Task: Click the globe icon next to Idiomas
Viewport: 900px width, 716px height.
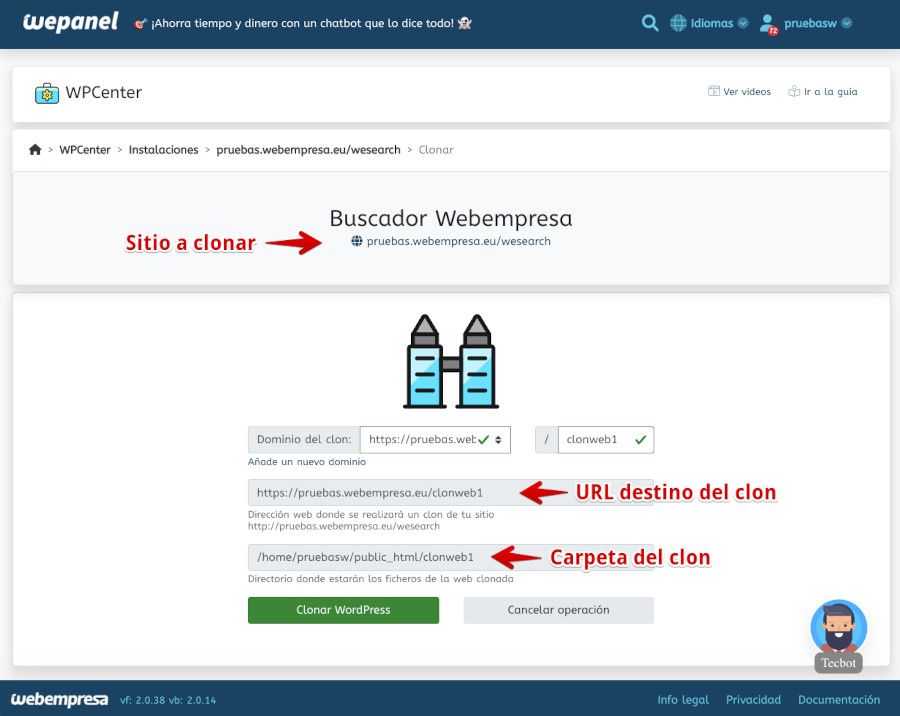Action: tap(678, 23)
